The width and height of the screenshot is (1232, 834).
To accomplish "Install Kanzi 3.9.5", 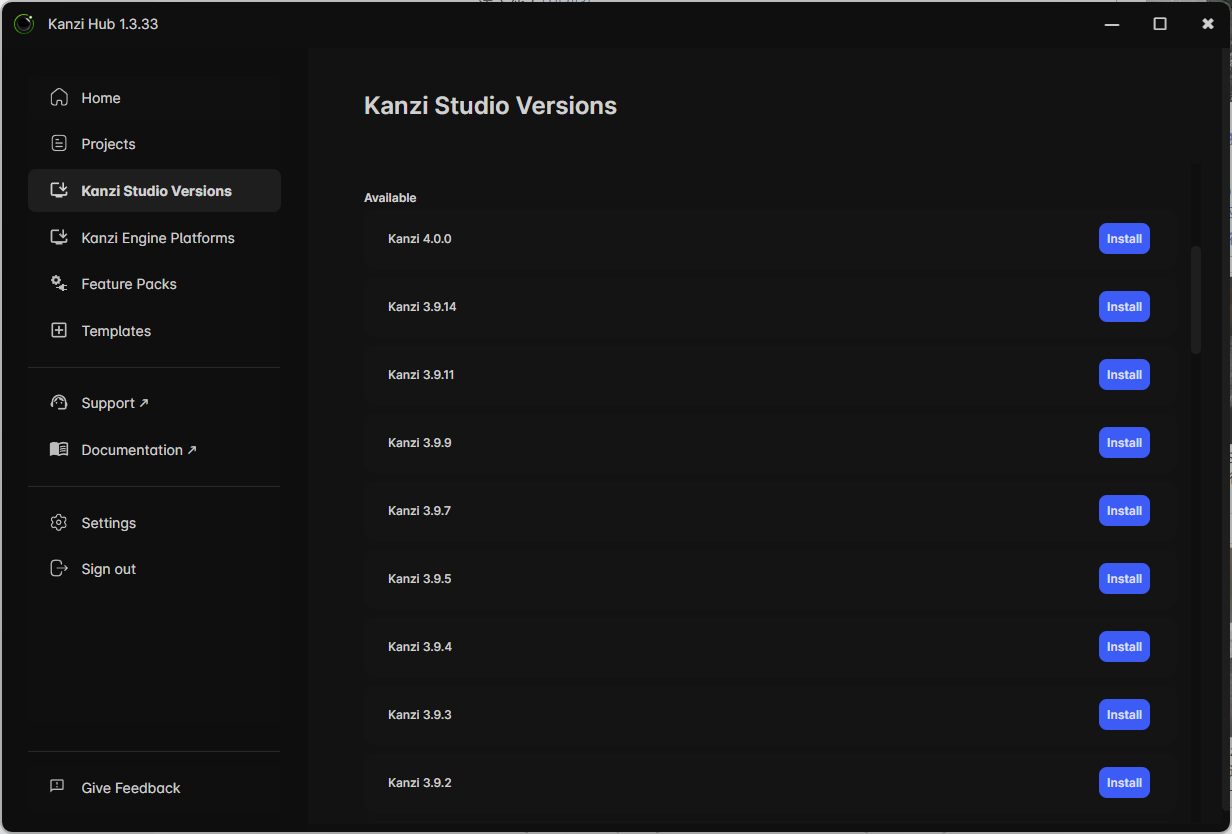I will pos(1124,579).
